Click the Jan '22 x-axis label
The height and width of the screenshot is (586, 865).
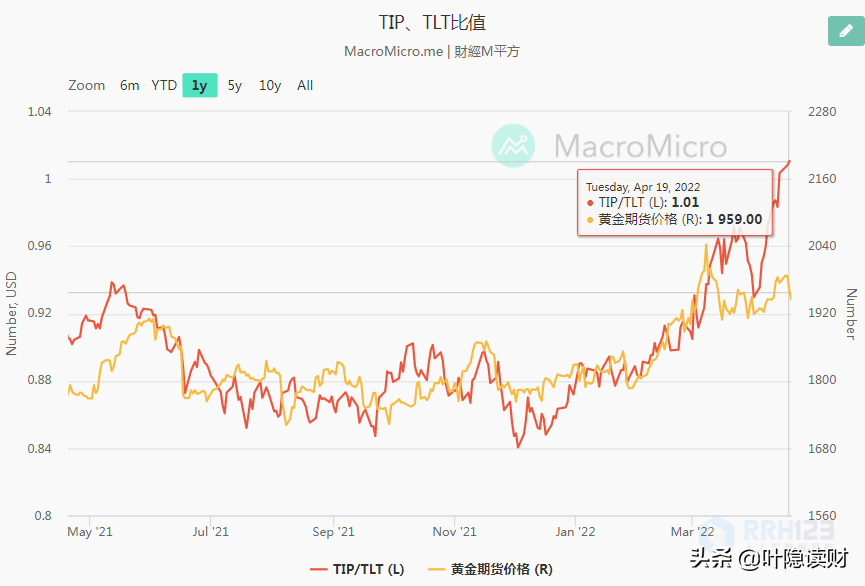click(575, 532)
